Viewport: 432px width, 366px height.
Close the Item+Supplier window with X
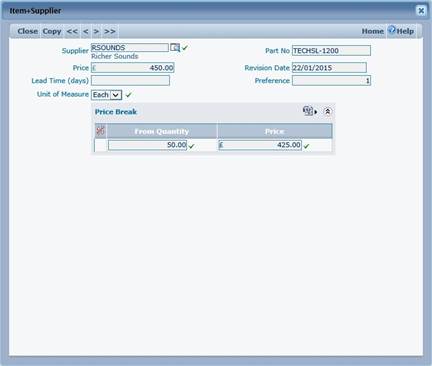pyautogui.click(x=421, y=11)
